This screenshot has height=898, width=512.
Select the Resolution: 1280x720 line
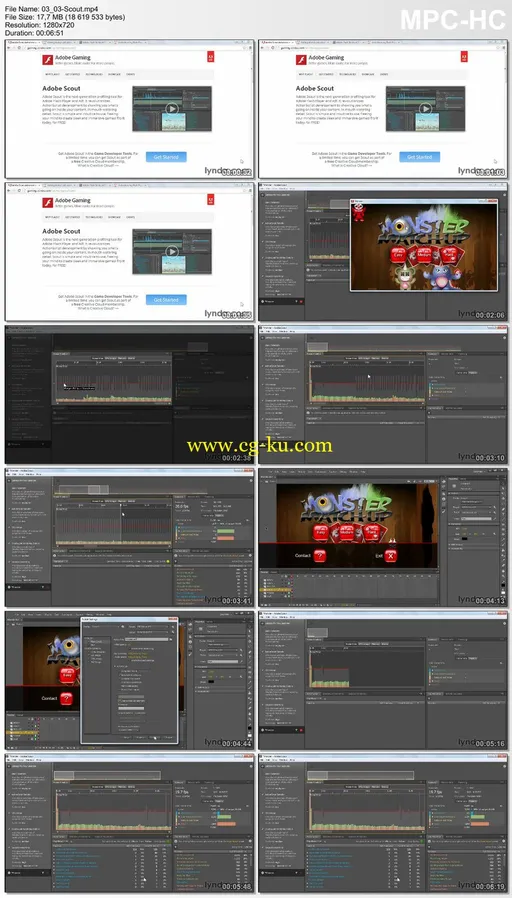[x=40, y=25]
